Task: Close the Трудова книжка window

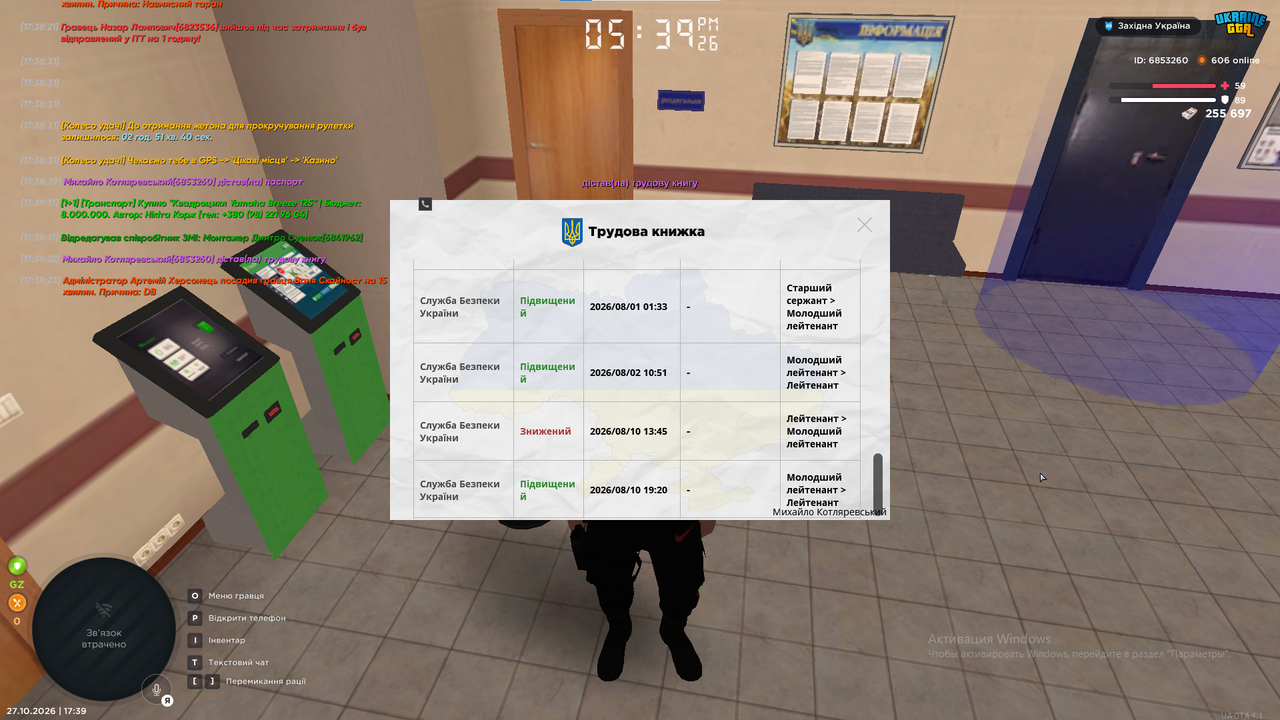Action: click(x=865, y=225)
